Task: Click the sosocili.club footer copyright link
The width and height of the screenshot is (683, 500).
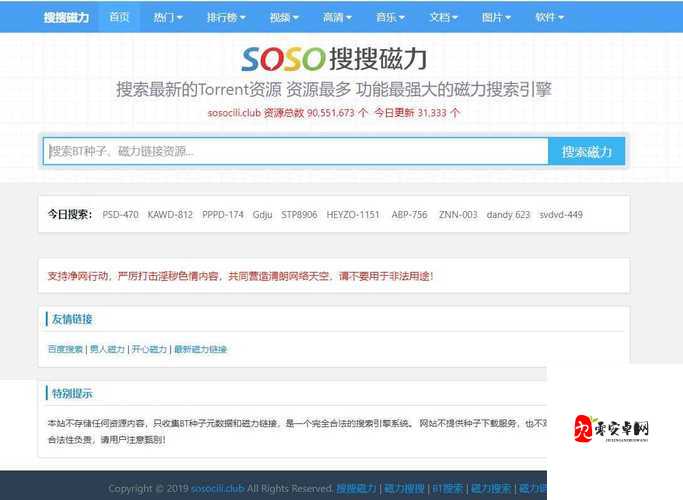Action: point(217,489)
